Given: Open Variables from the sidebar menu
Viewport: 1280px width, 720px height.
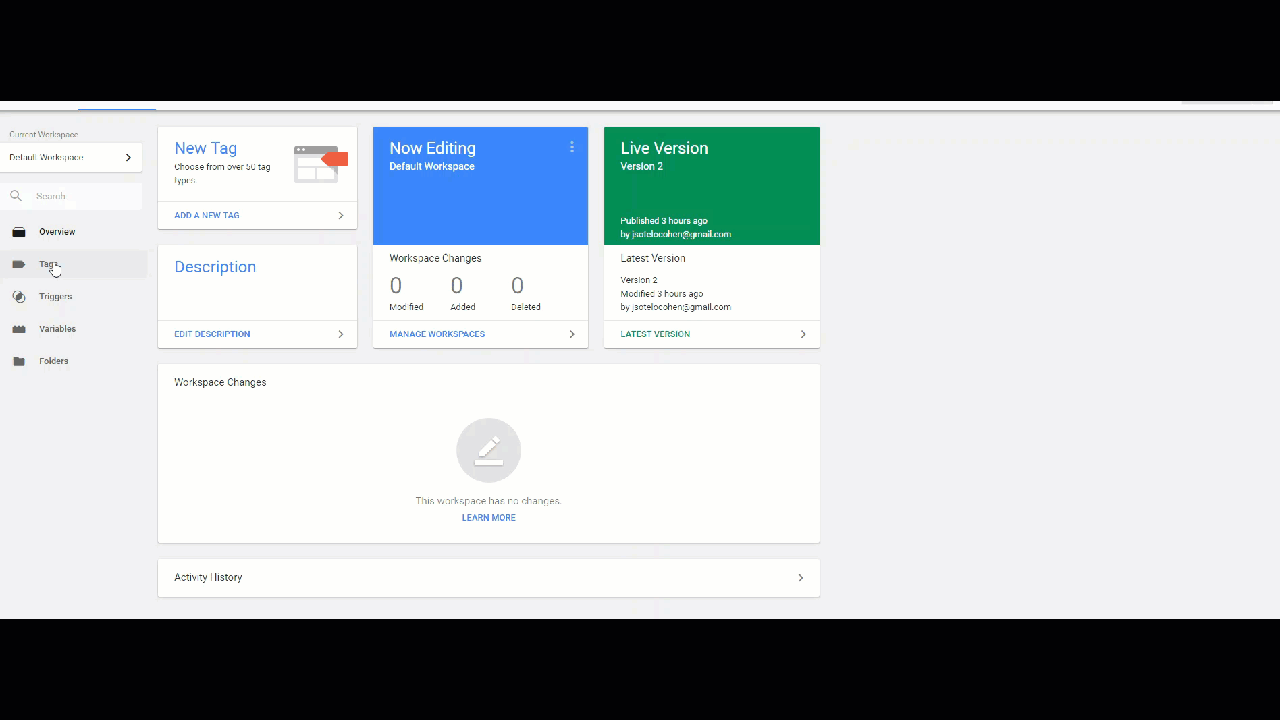Looking at the screenshot, I should click(57, 328).
